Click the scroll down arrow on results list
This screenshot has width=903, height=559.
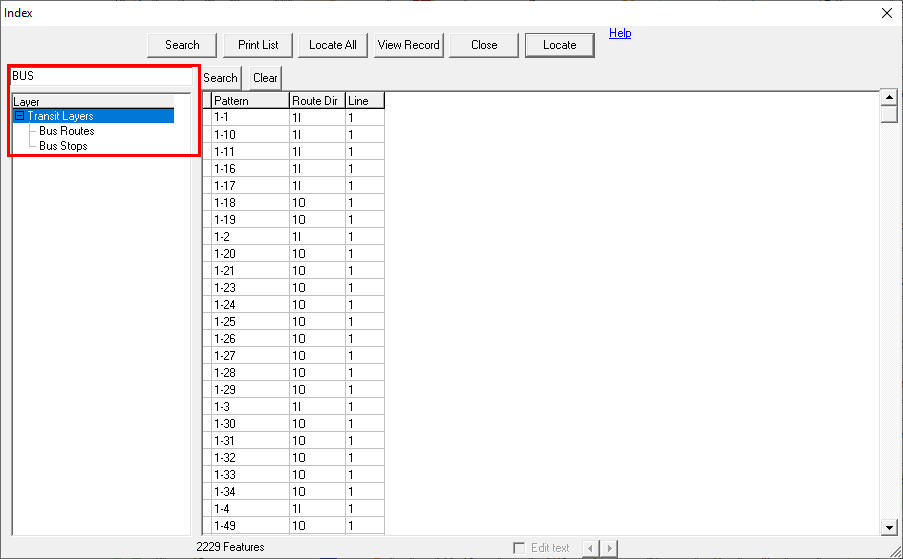pyautogui.click(x=889, y=527)
